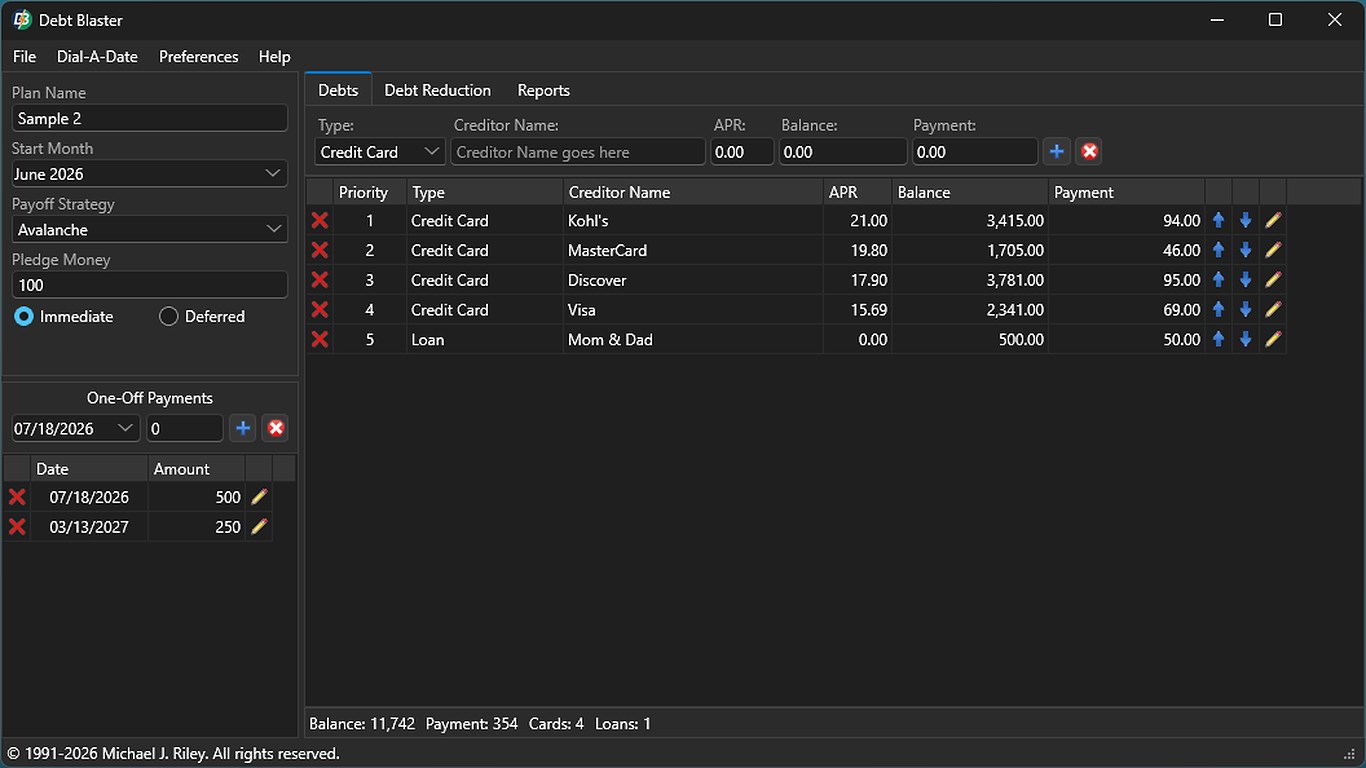The height and width of the screenshot is (768, 1366).
Task: Move Mom & Dad loan up
Action: pos(1219,340)
